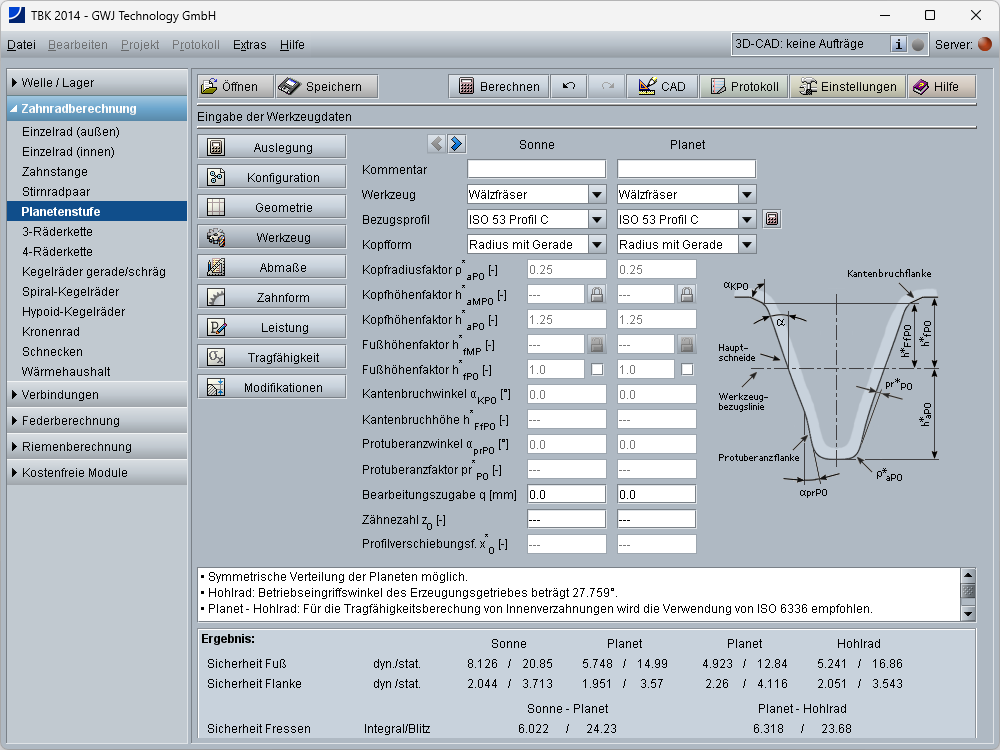Toggle Planet Fußhöhenfaktor hfP0 checkbox
This screenshot has height=750, width=1000.
coord(687,369)
